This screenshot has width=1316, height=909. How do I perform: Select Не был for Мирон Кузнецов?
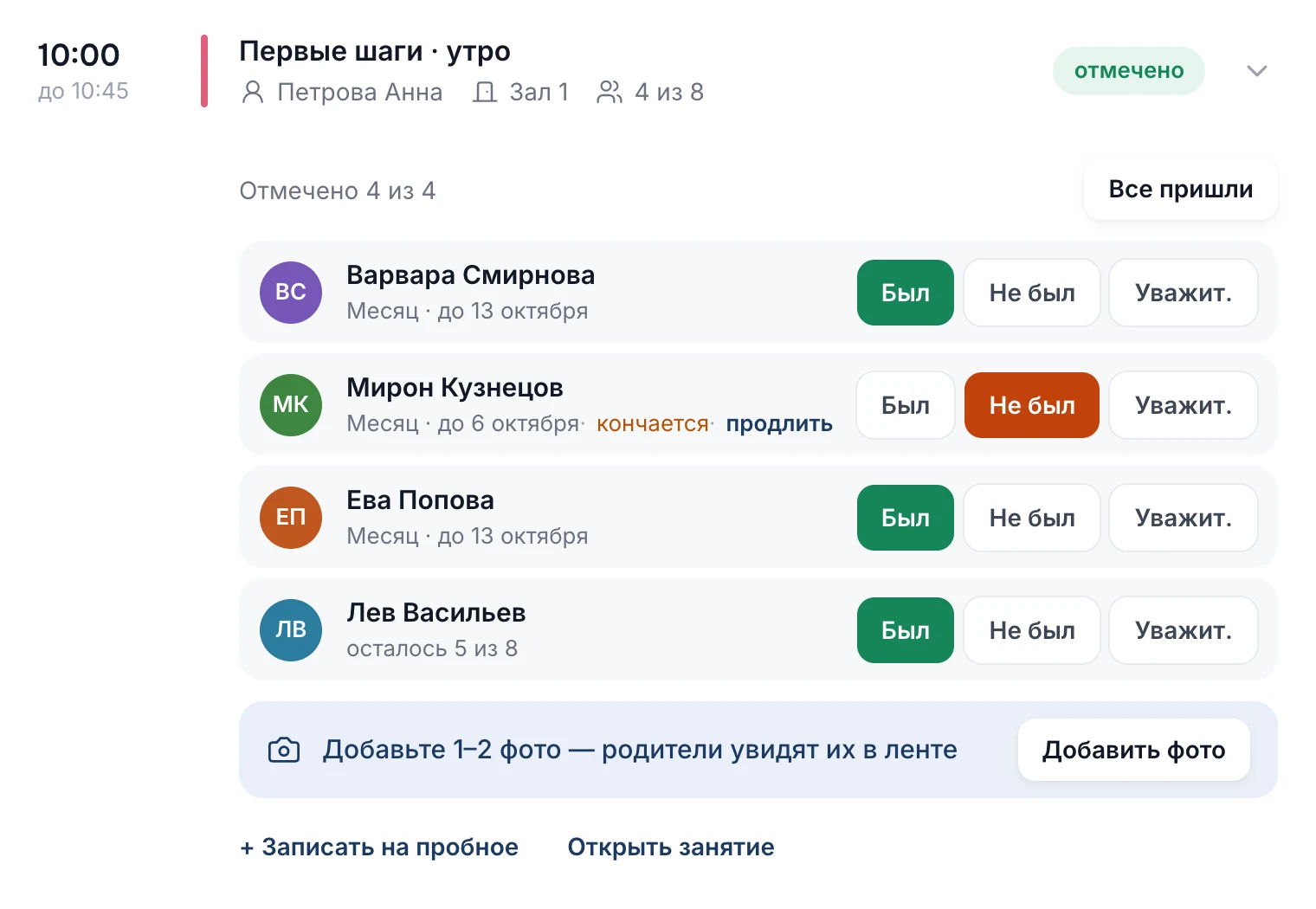point(1032,405)
